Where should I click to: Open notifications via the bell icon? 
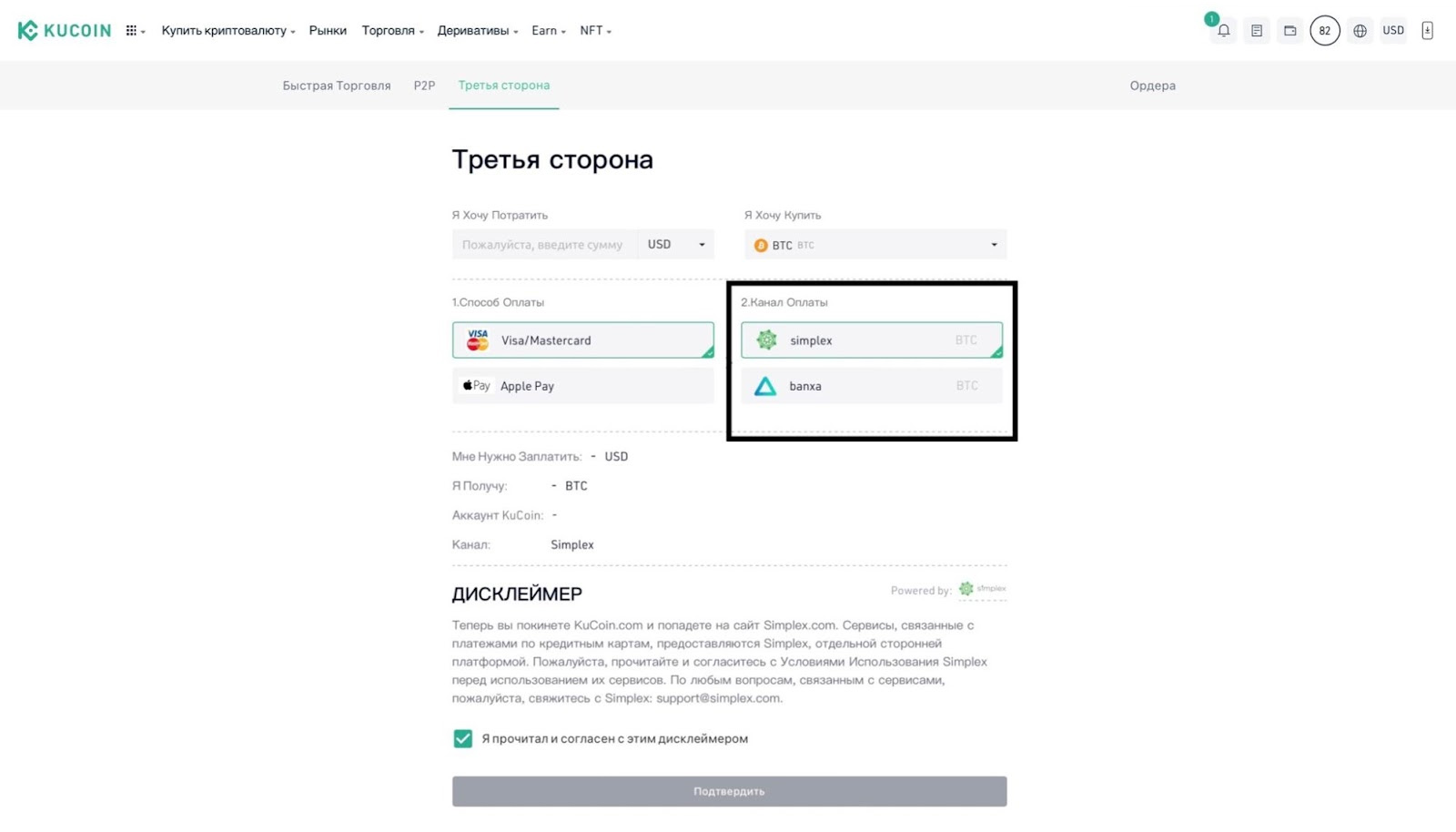coord(1222,30)
